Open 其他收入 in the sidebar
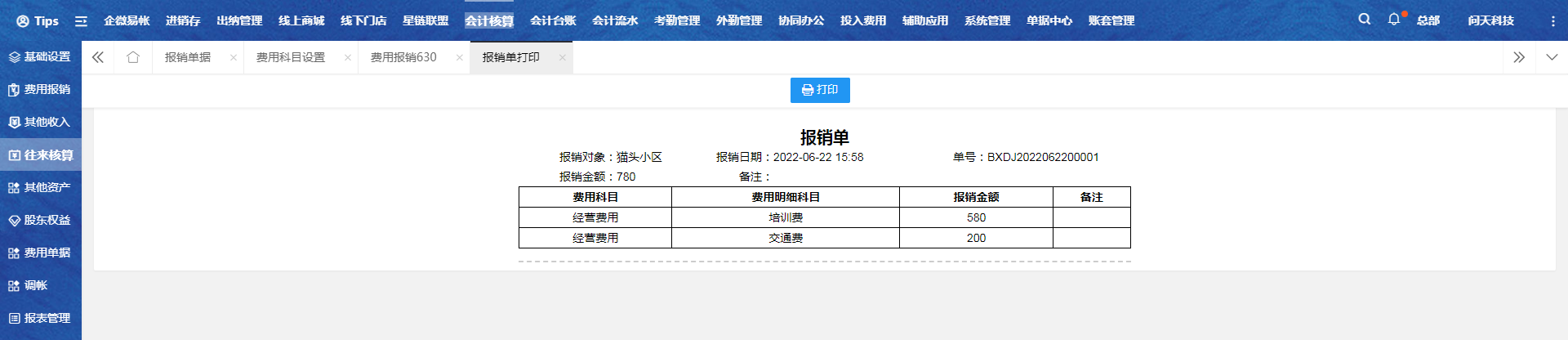Screen dimensions: 1568x340 point(41,123)
